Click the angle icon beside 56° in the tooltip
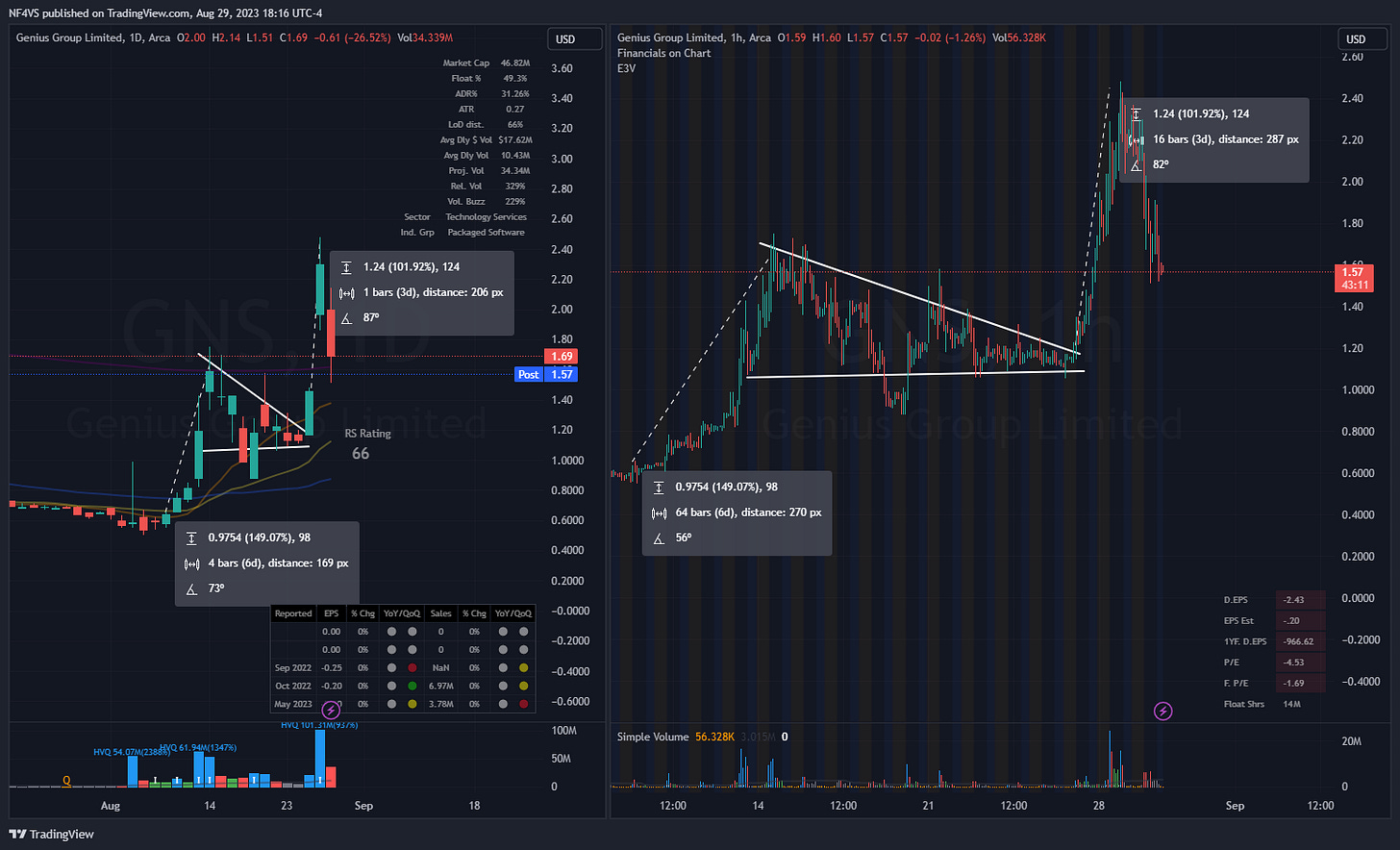This screenshot has height=850, width=1400. coord(659,537)
